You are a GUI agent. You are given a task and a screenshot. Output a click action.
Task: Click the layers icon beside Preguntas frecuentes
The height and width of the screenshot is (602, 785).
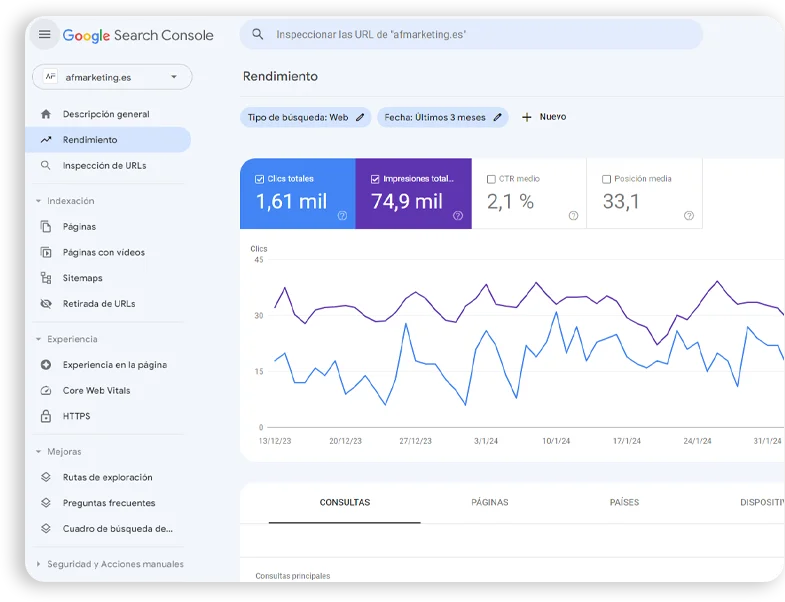pos(46,502)
